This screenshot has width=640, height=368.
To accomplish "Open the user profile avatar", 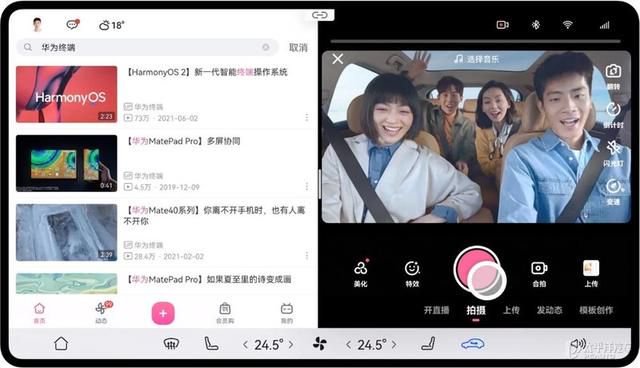I will [x=38, y=25].
